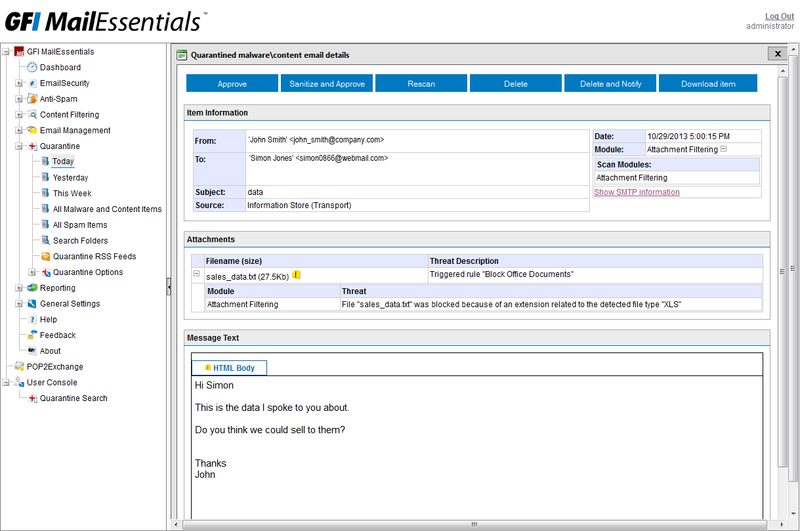The image size is (800, 531).
Task: Expand the EmailSecurity tree node
Action: (19, 83)
